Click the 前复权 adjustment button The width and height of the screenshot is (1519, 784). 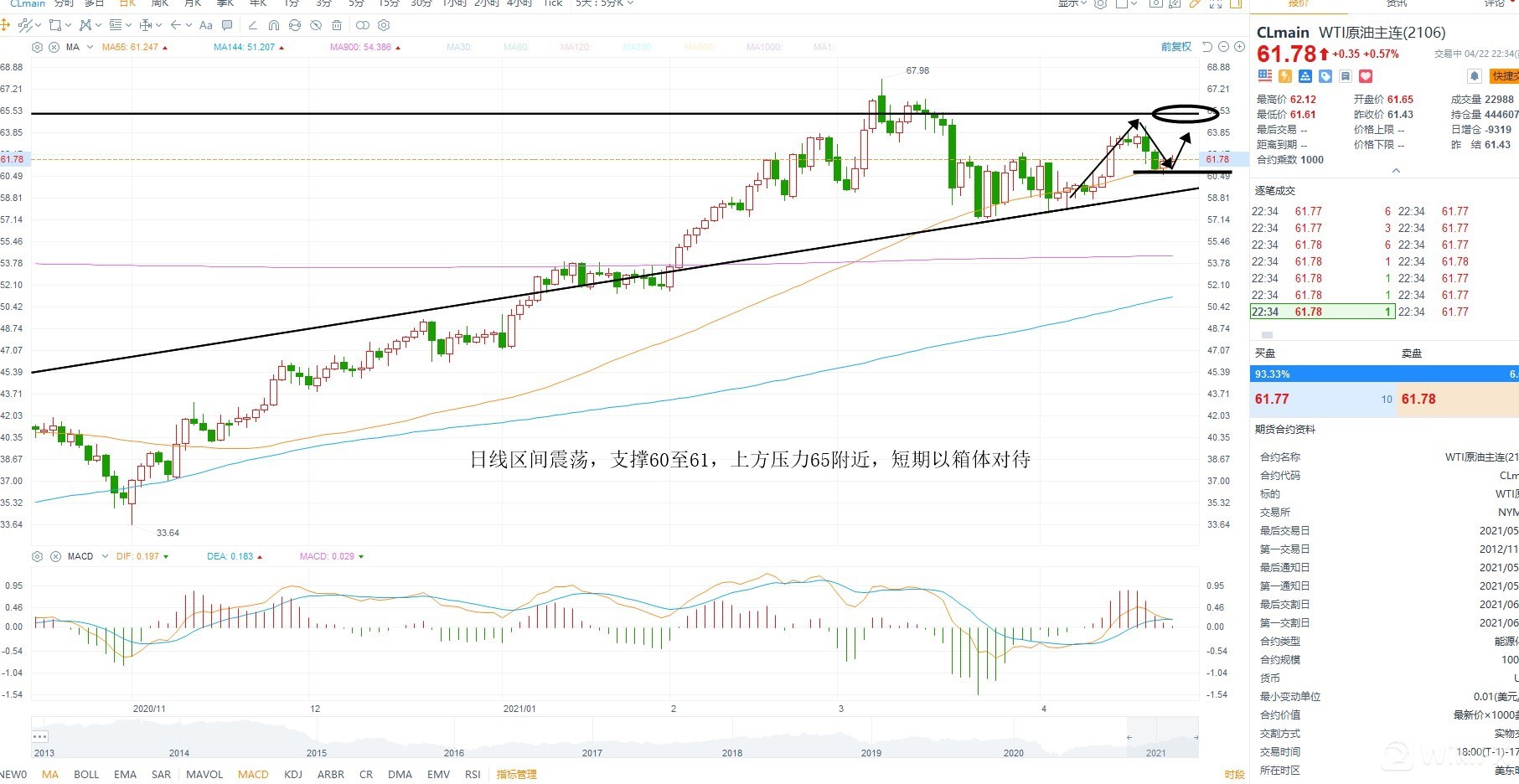click(x=1176, y=47)
